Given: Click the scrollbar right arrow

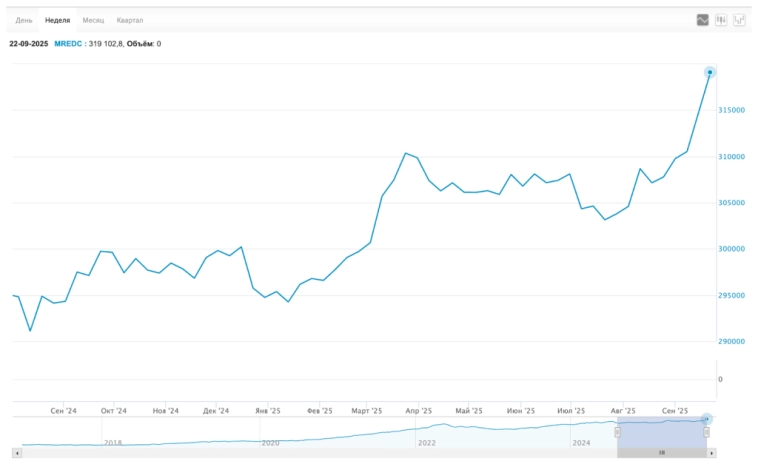Looking at the screenshot, I should point(713,452).
